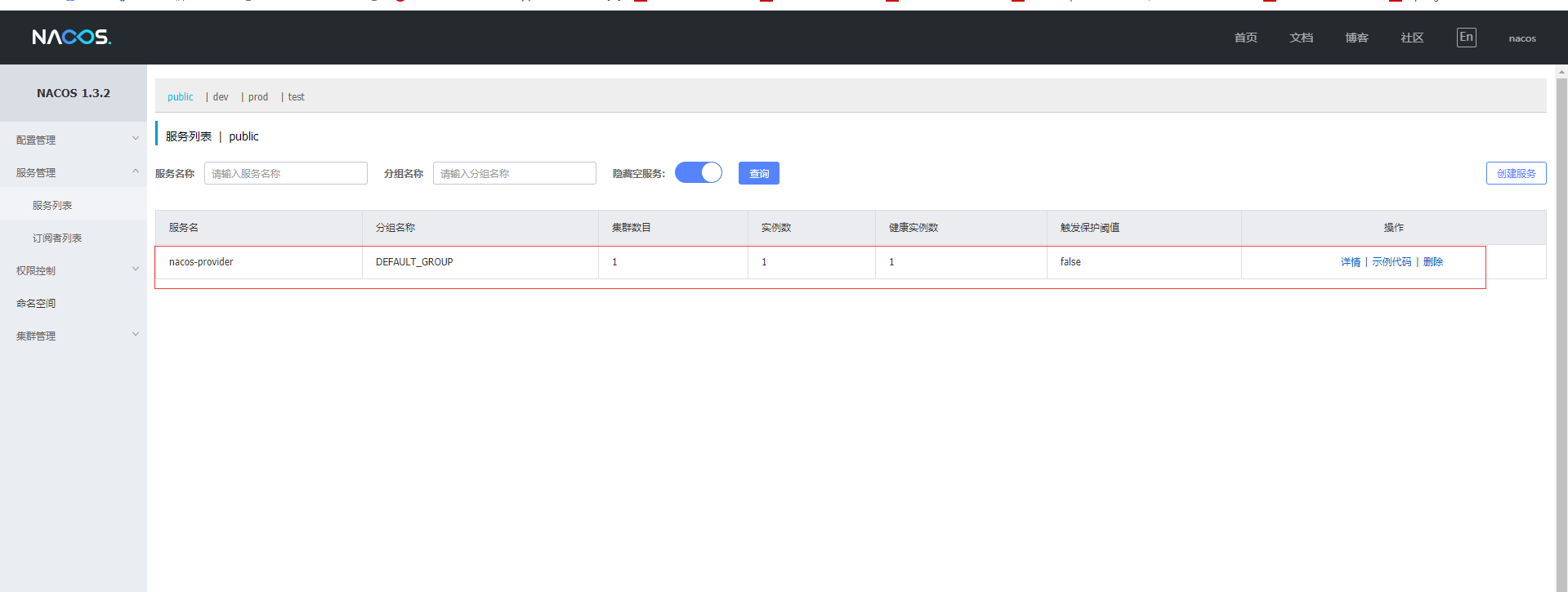Click the 分组名称 column header
The image size is (1568, 592).
pyautogui.click(x=480, y=228)
